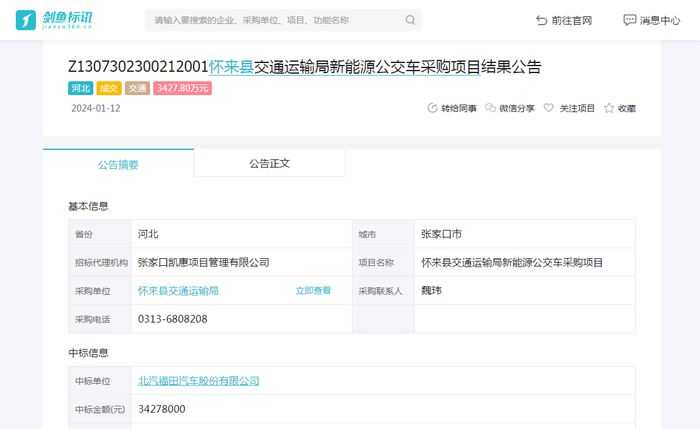Image resolution: width=700 pixels, height=429 pixels.
Task: Click the 收藏 star icon
Action: coord(609,108)
